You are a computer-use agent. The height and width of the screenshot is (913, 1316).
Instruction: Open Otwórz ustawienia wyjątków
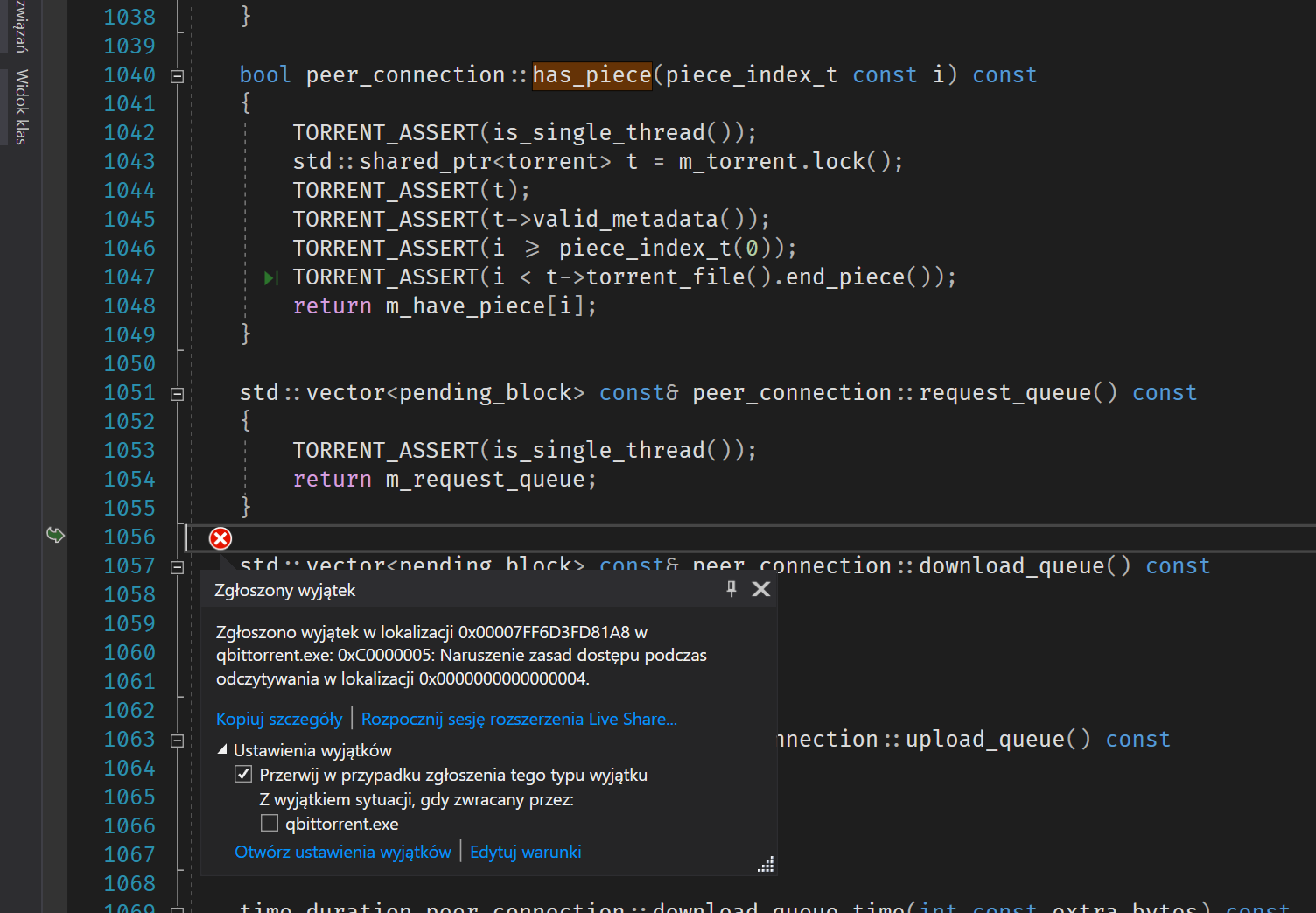(x=342, y=851)
